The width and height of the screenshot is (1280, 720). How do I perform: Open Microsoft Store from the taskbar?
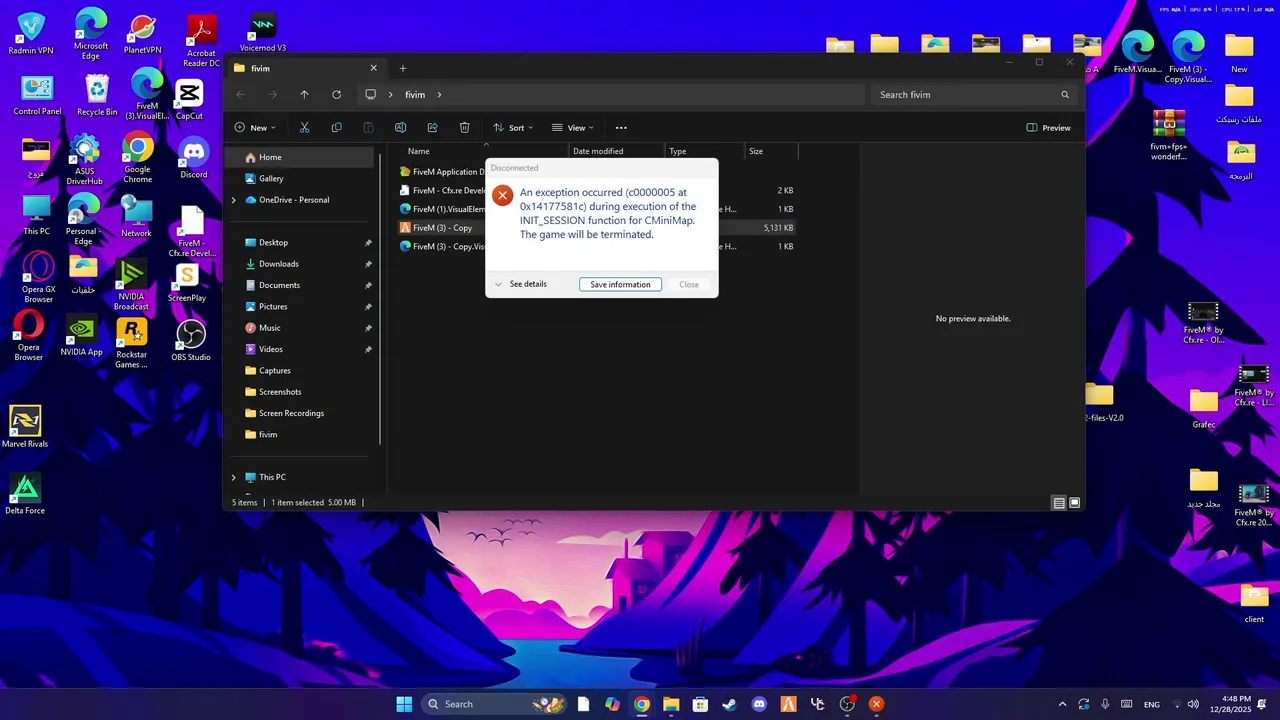coord(700,704)
